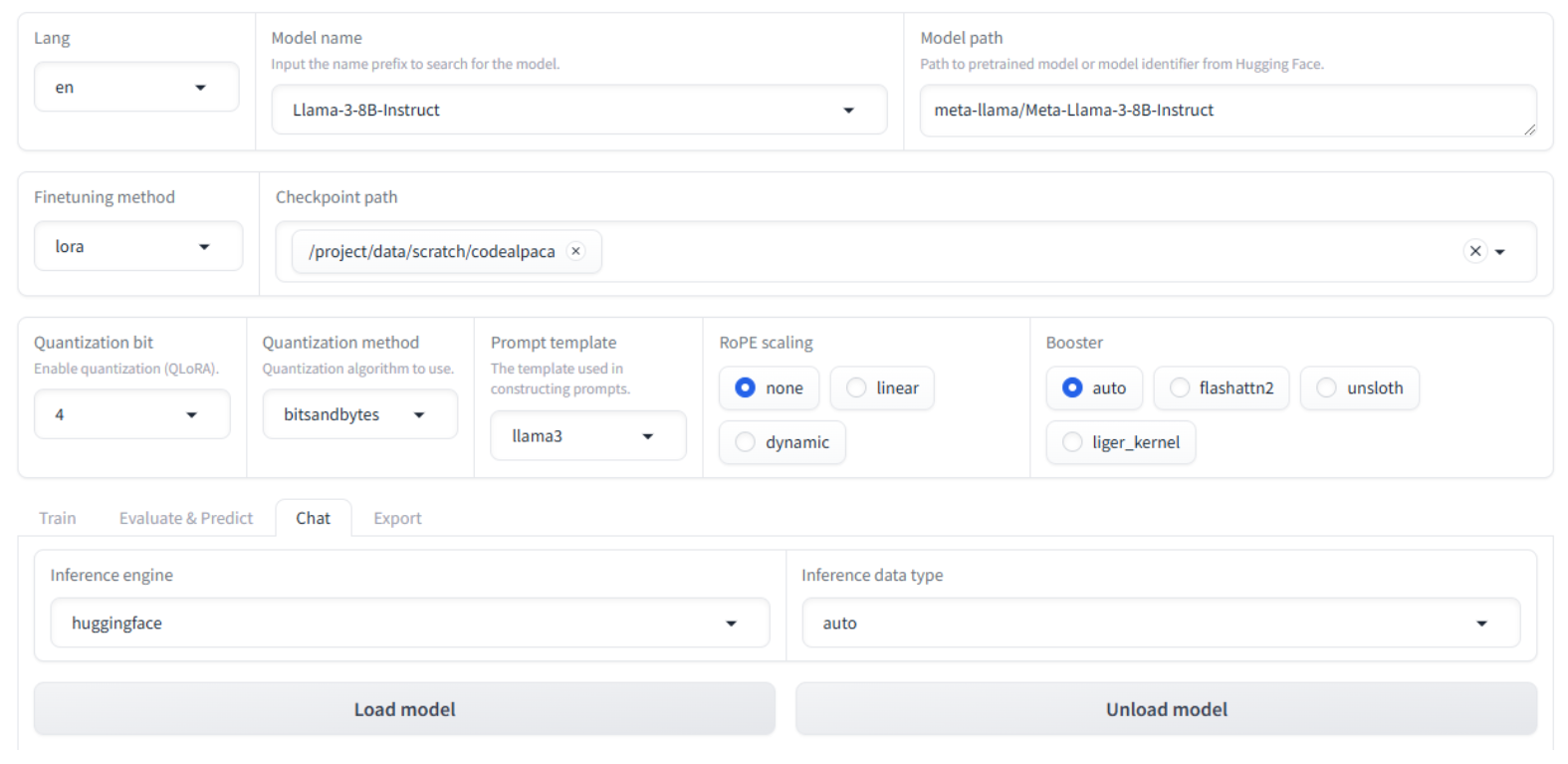Remove the codealpaca checkpoint tag
The image size is (1568, 764).
click(575, 251)
